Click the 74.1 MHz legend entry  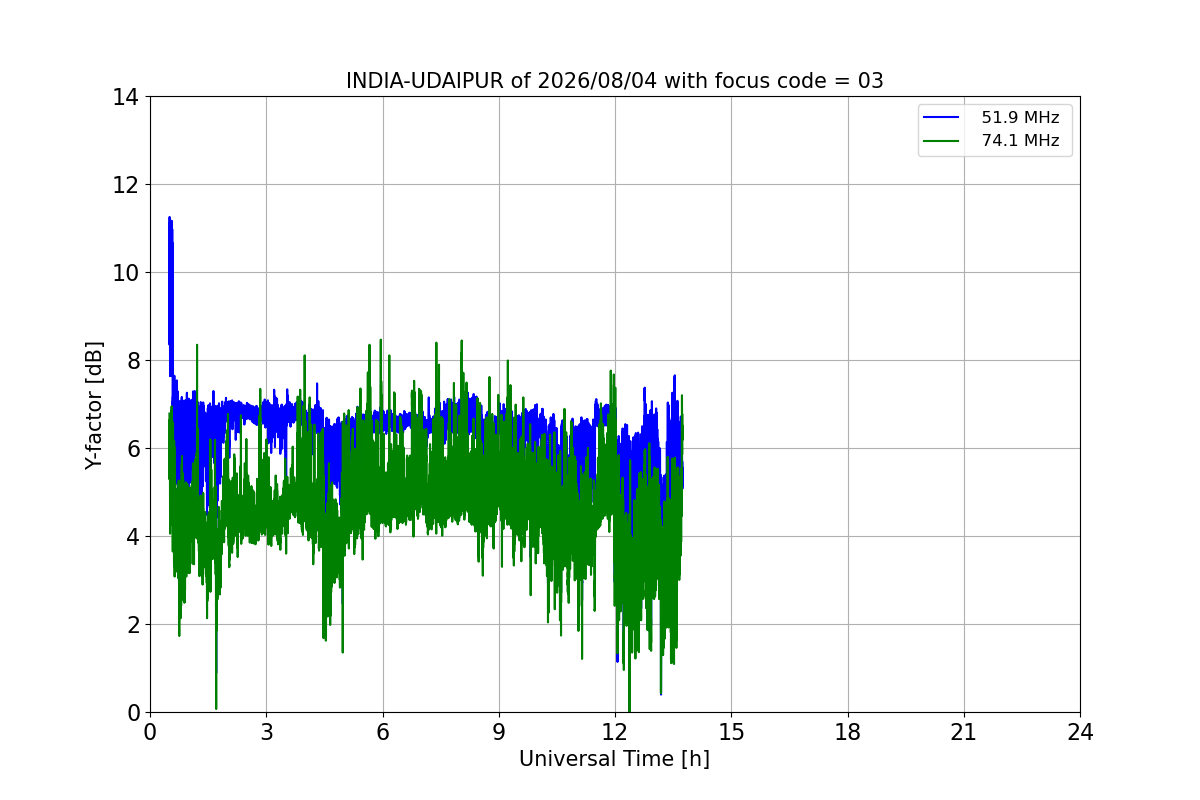(x=1020, y=141)
